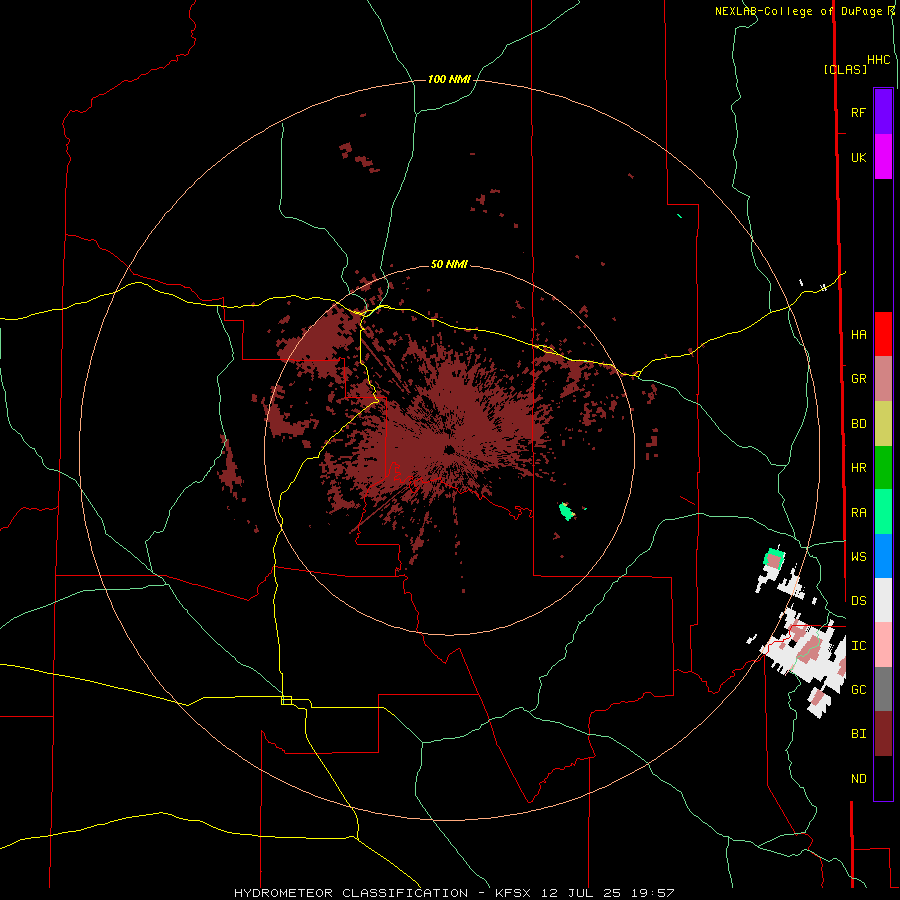The width and height of the screenshot is (900, 900).
Task: Click the 19:57 timestamp
Action: [652, 893]
